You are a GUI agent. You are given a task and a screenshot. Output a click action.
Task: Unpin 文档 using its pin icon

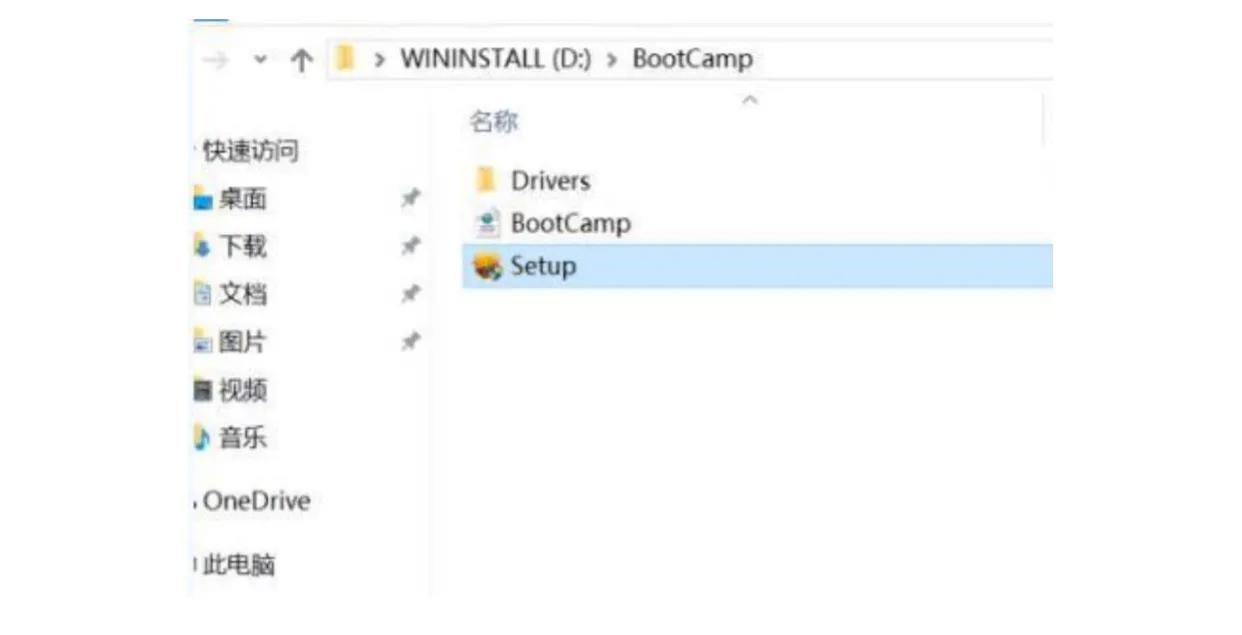click(x=410, y=294)
